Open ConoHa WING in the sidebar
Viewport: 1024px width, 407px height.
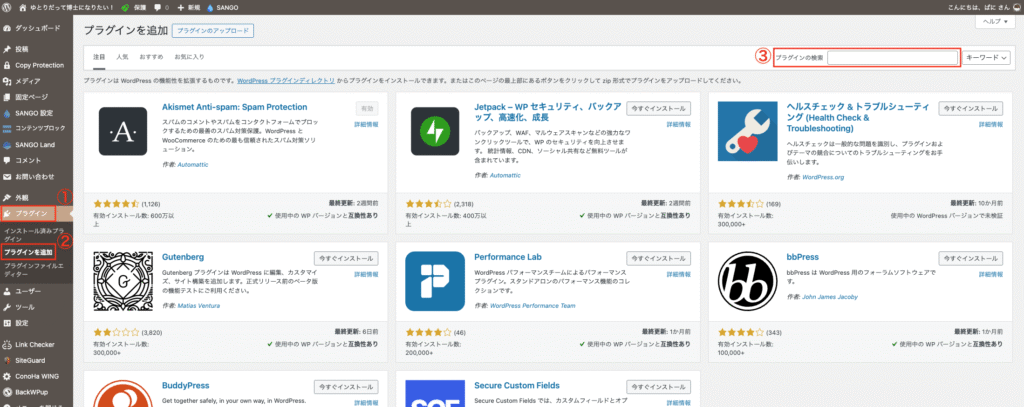[37, 376]
